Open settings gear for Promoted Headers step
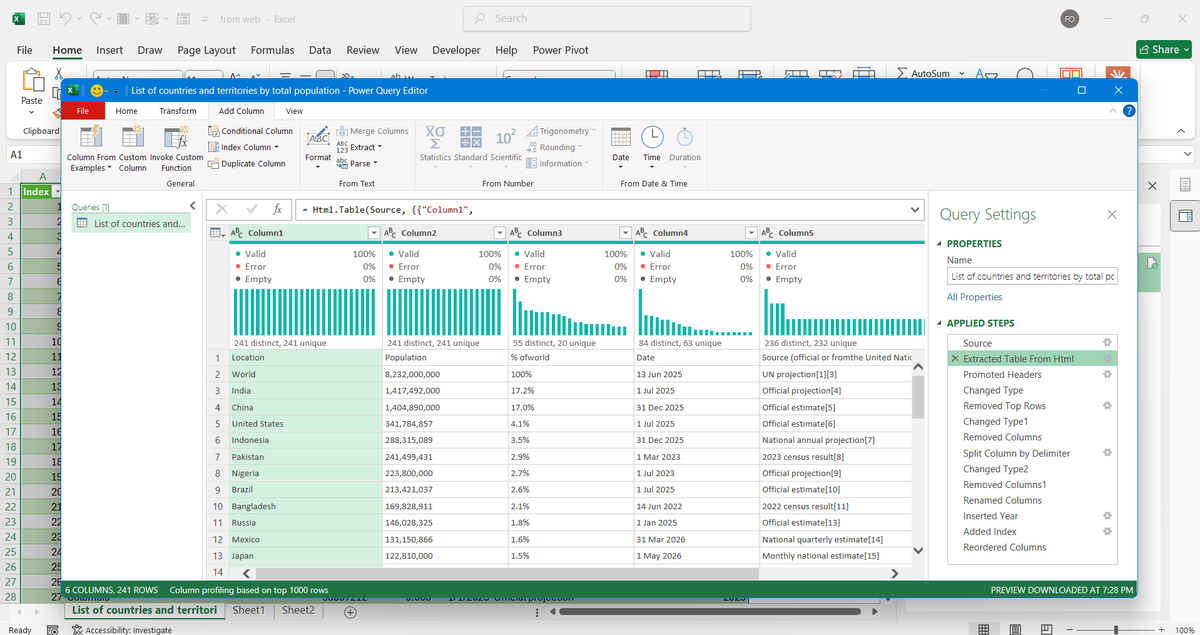Viewport: 1200px width, 635px height. pyautogui.click(x=1107, y=374)
